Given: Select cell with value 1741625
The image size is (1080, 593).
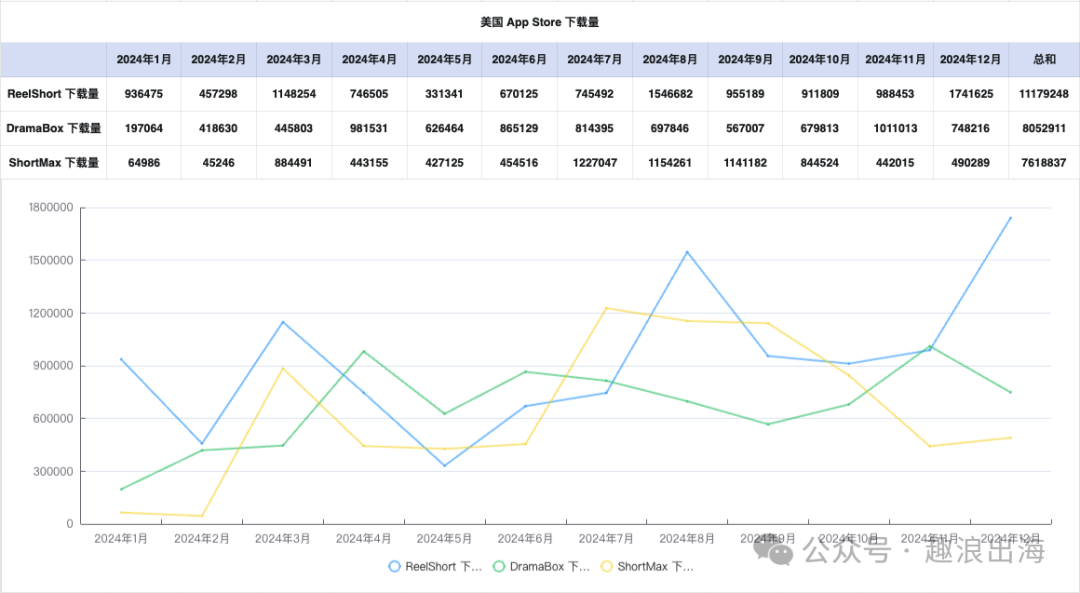Looking at the screenshot, I should [x=970, y=94].
